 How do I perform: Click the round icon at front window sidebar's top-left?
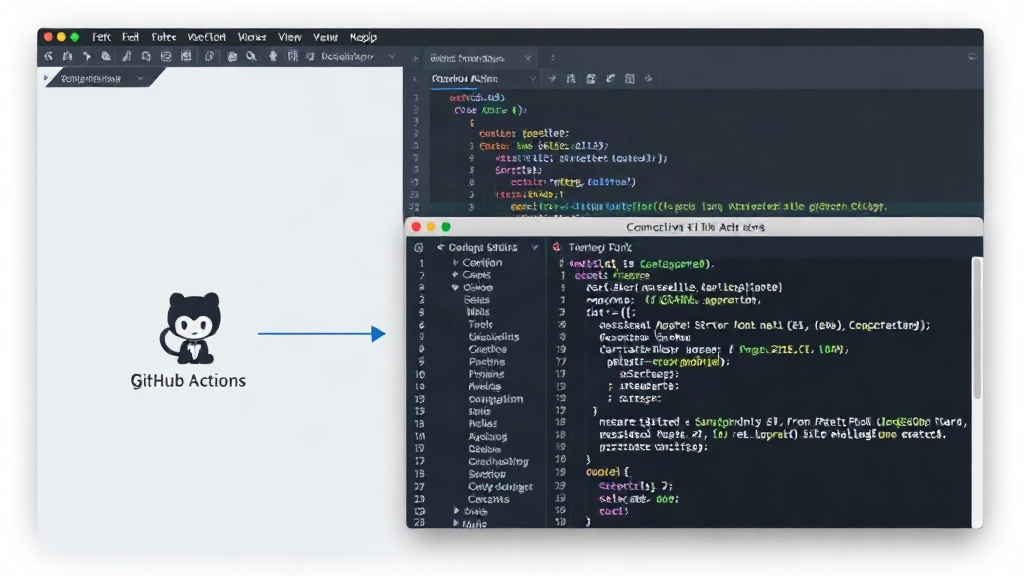[419, 248]
